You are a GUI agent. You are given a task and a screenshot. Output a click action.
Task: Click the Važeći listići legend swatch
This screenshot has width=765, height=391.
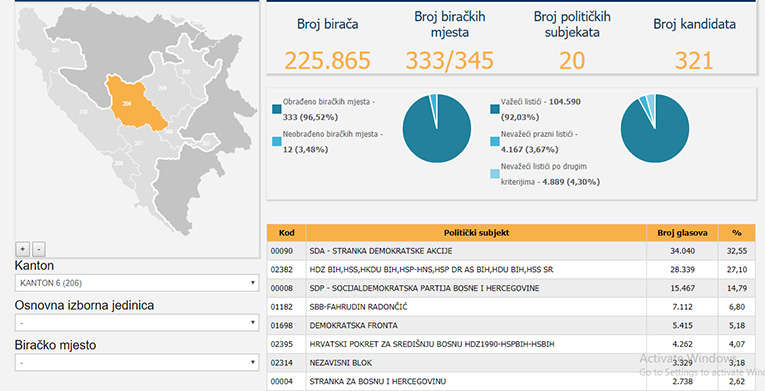pos(495,109)
